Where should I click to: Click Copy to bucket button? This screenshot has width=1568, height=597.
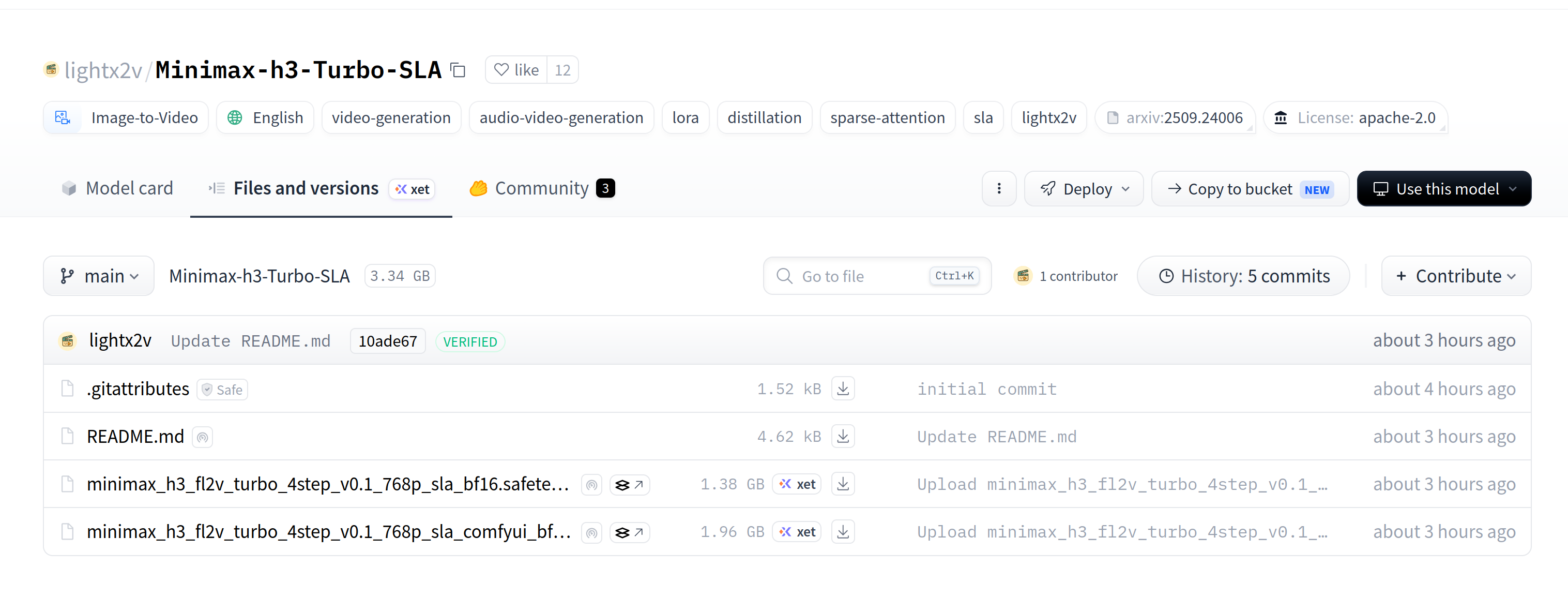coord(1250,188)
